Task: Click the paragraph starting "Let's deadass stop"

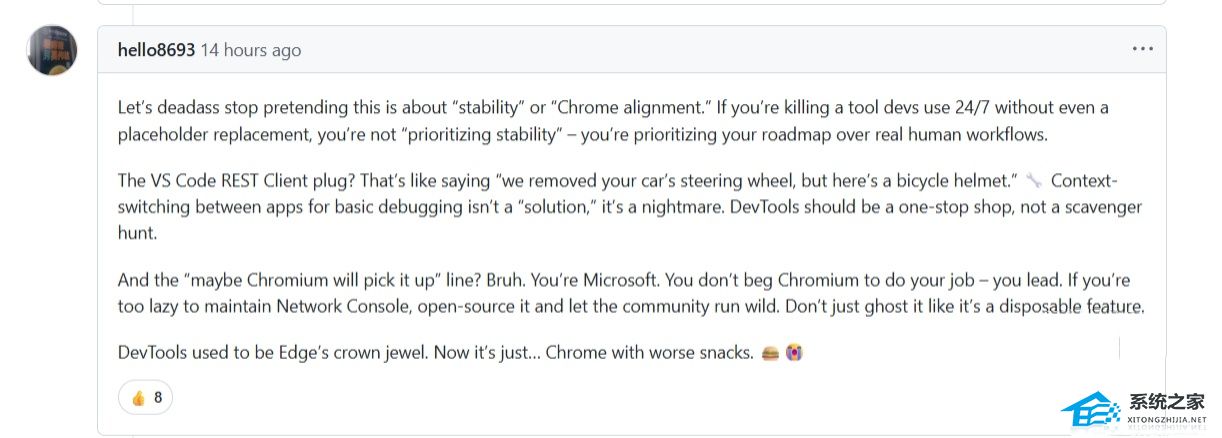Action: pyautogui.click(x=612, y=120)
